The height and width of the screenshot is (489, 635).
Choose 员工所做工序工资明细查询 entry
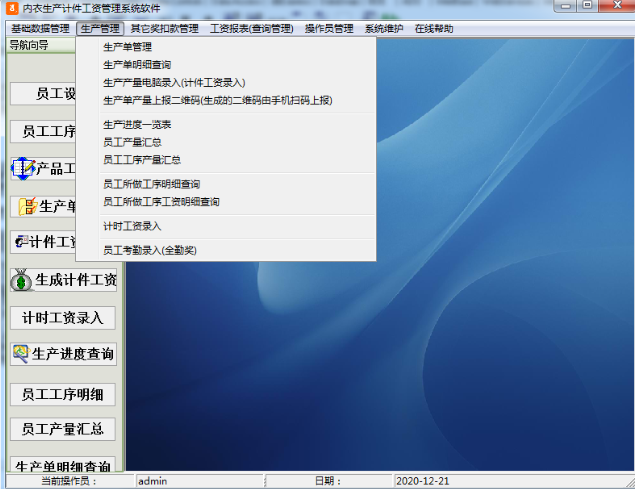point(226,202)
